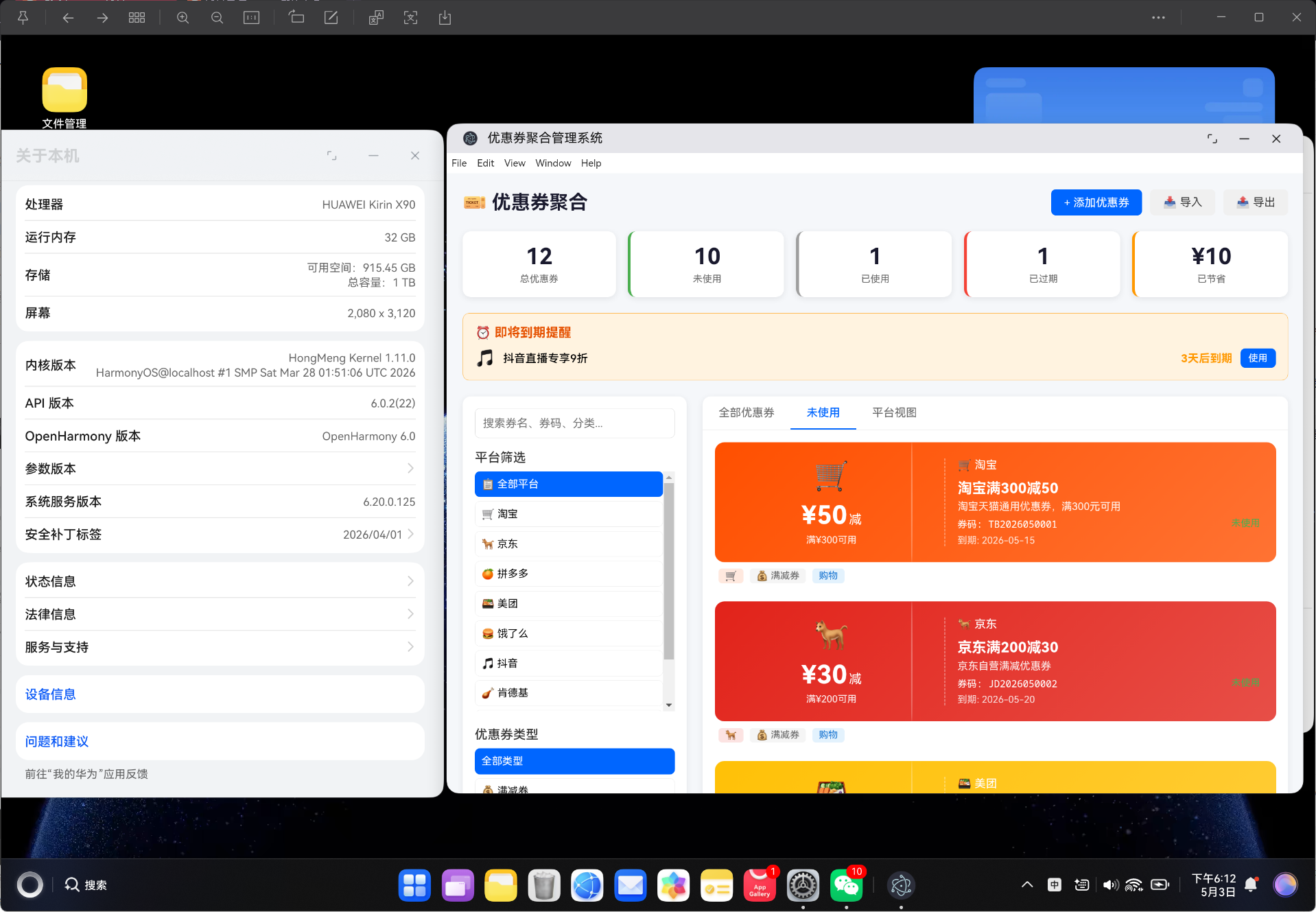
Task: Click the notification bell in system tray
Action: point(1251,885)
